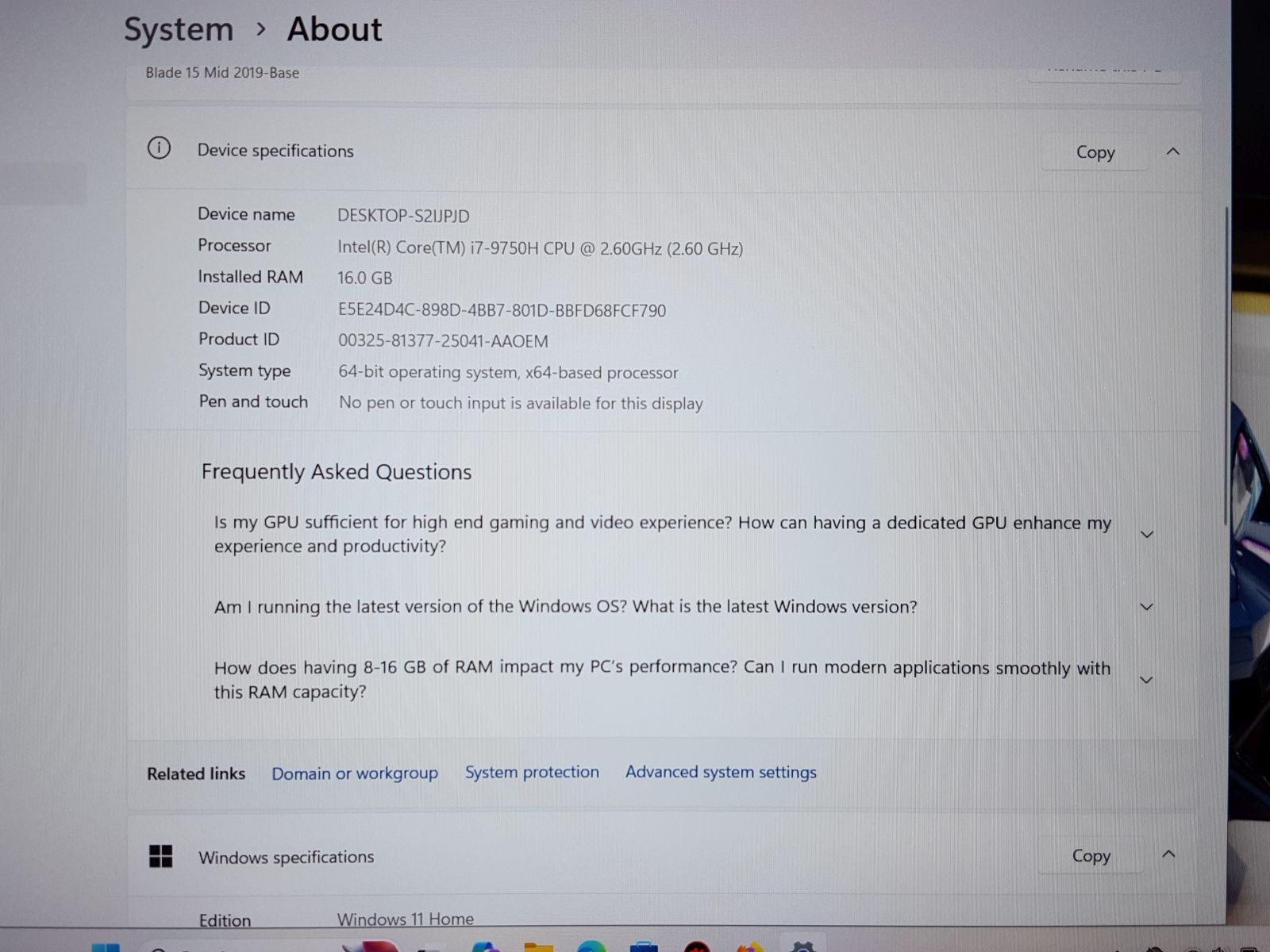Select the Product ID 00325-81377-25041-AAOEM
This screenshot has height=952, width=1270.
[x=443, y=341]
